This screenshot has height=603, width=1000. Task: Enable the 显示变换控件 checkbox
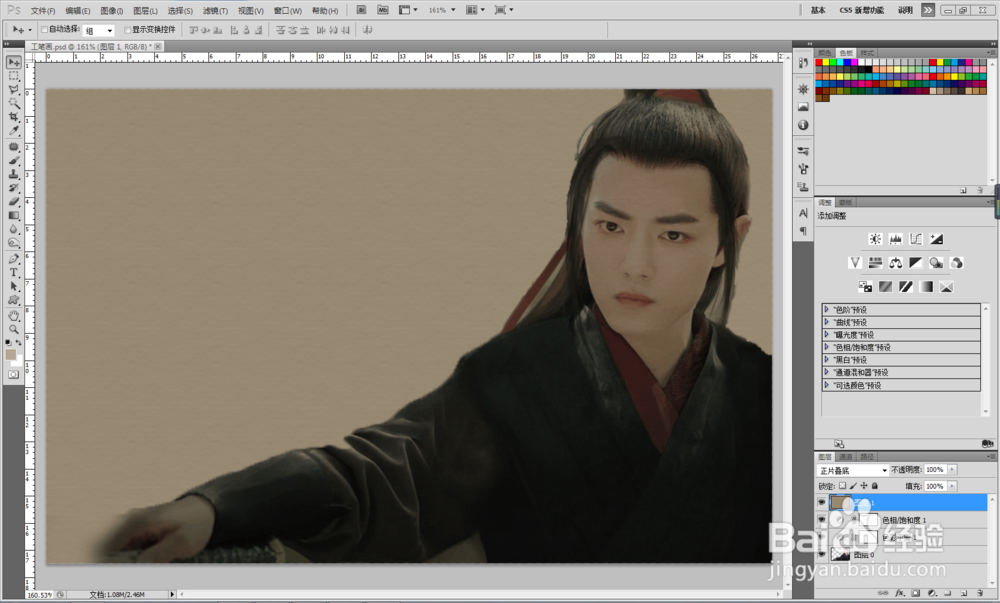(x=128, y=29)
